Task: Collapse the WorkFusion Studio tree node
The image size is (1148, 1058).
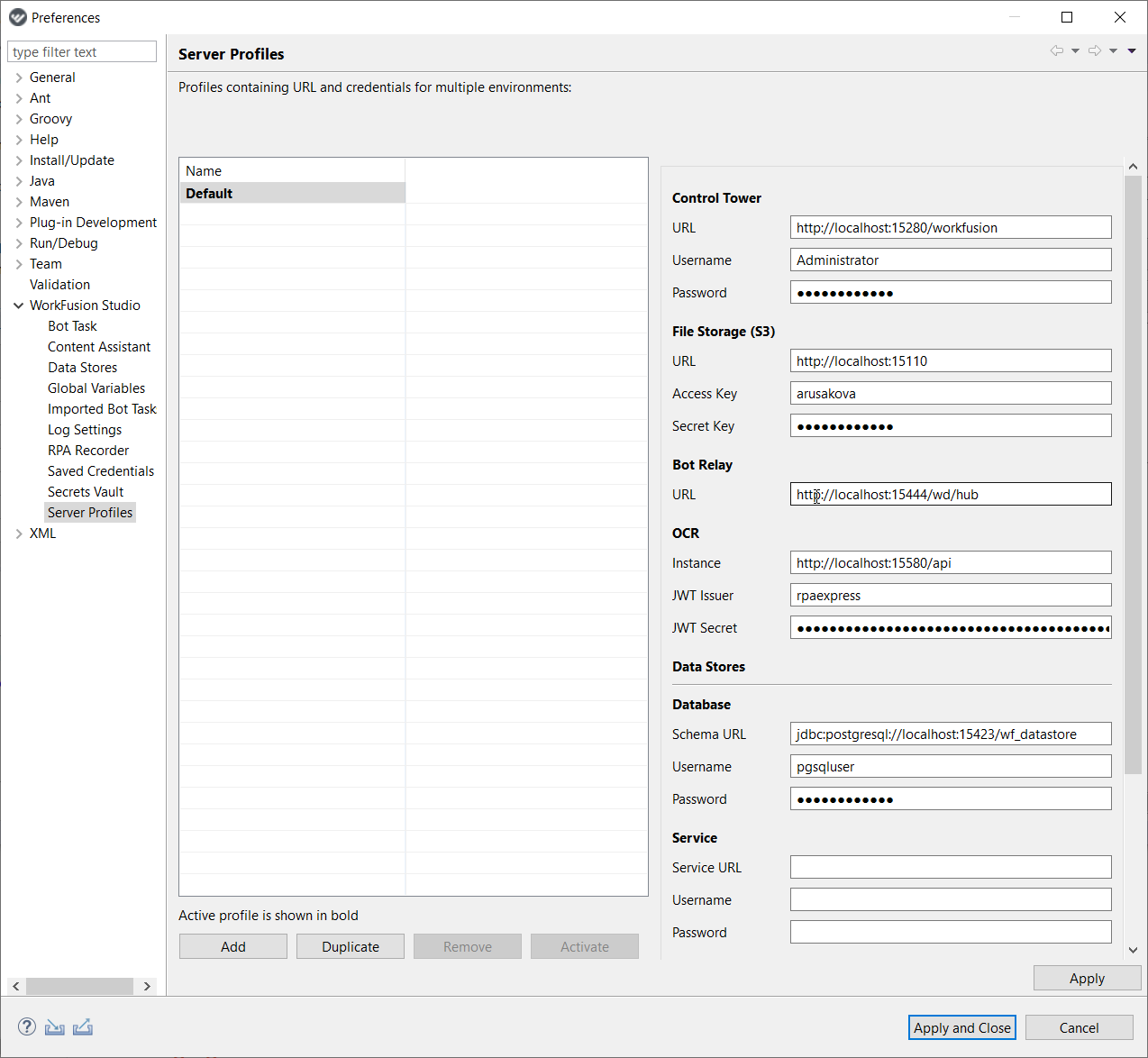Action: 19,306
